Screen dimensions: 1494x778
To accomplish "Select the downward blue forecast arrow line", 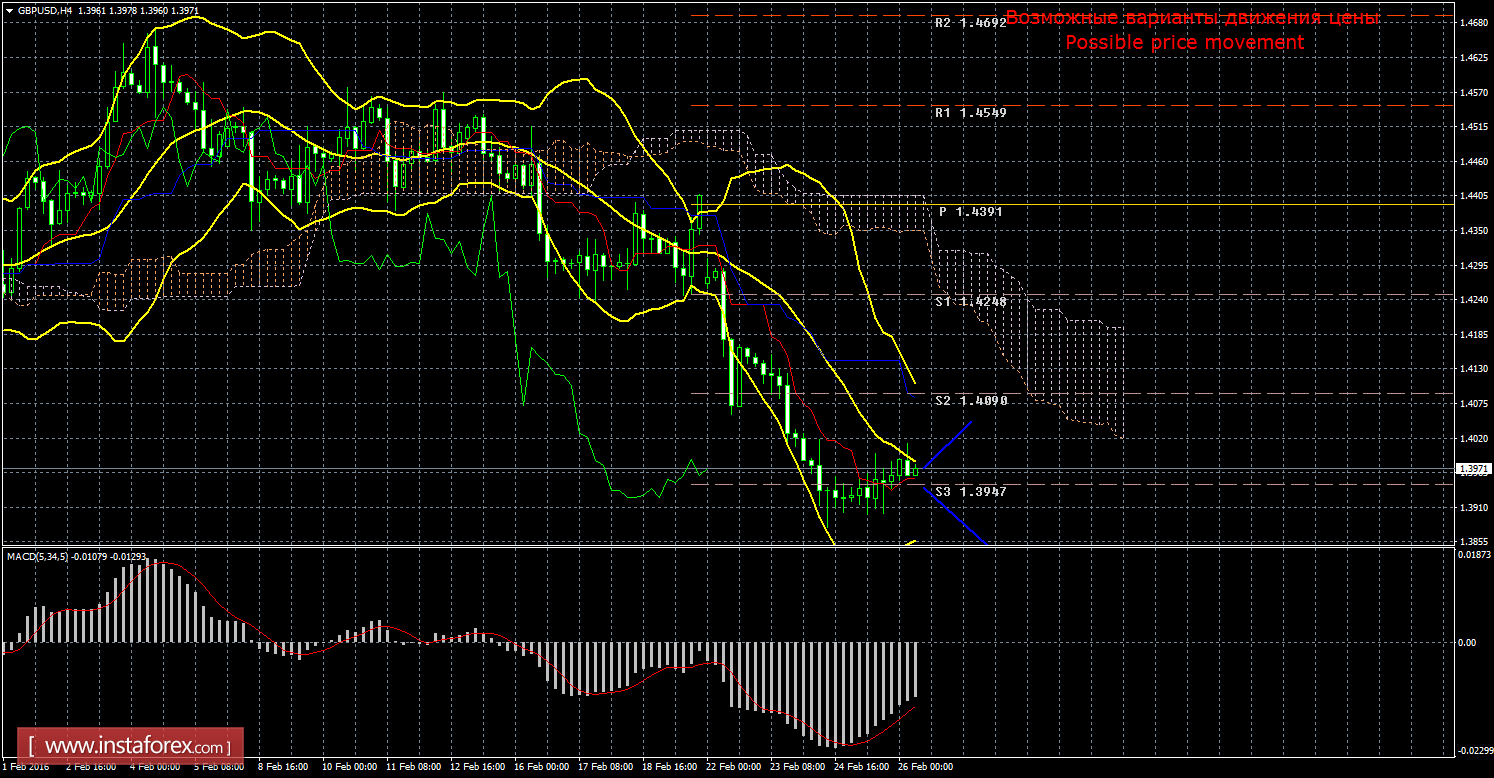I will click(958, 519).
